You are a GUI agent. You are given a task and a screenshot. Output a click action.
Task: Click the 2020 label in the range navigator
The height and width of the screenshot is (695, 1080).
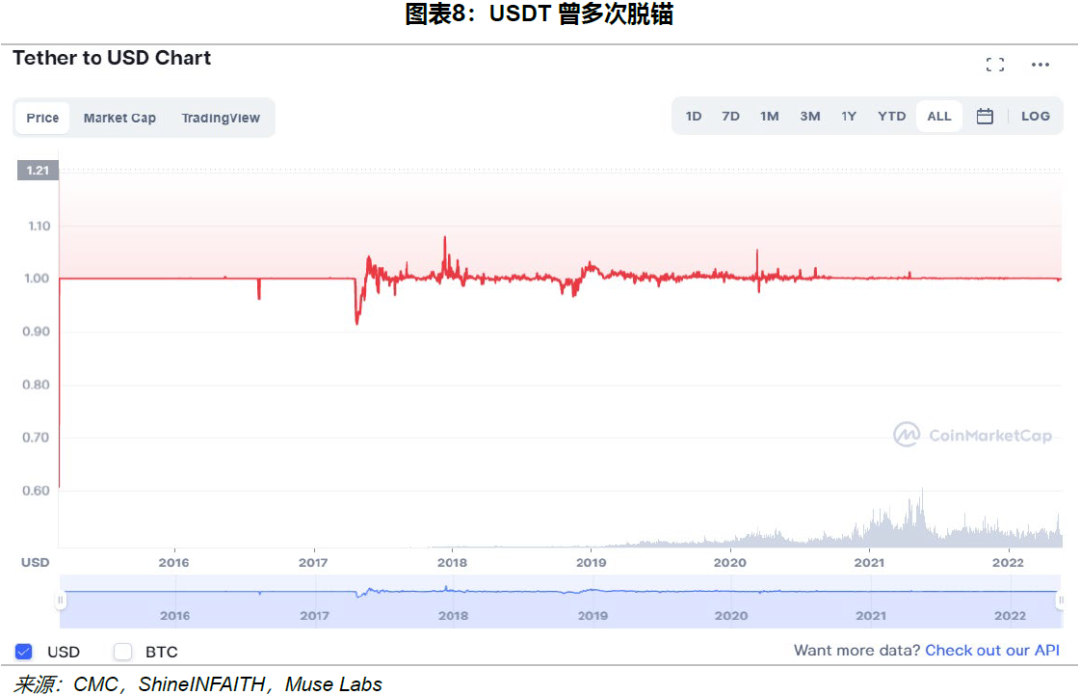point(731,616)
